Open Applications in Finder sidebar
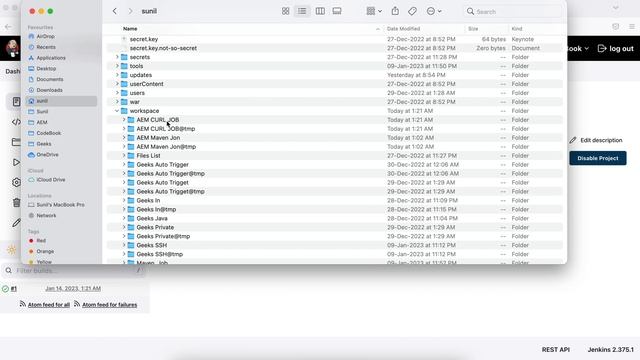640x360 pixels. point(51,58)
